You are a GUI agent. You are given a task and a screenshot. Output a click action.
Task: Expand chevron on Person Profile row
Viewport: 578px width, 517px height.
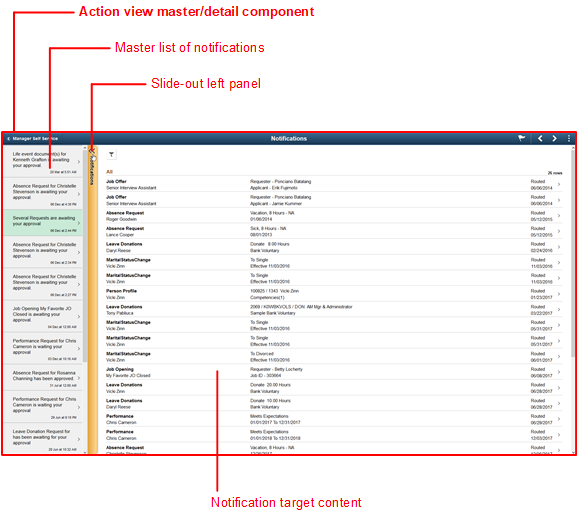(559, 294)
